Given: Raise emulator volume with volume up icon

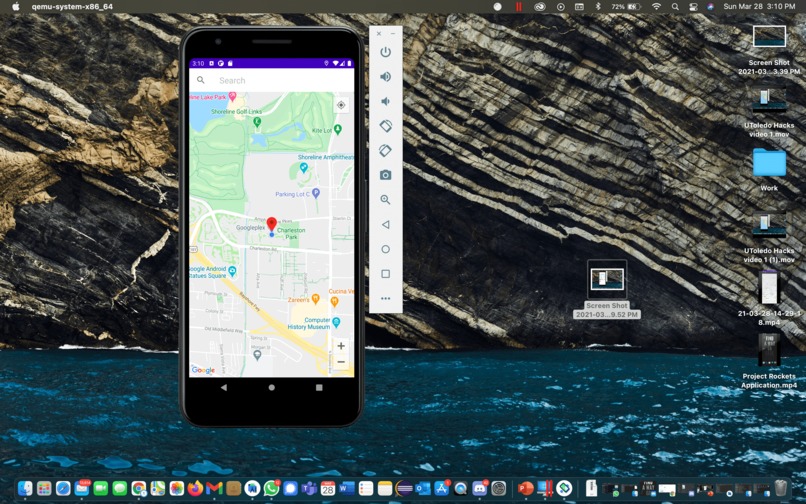Looking at the screenshot, I should coord(386,77).
